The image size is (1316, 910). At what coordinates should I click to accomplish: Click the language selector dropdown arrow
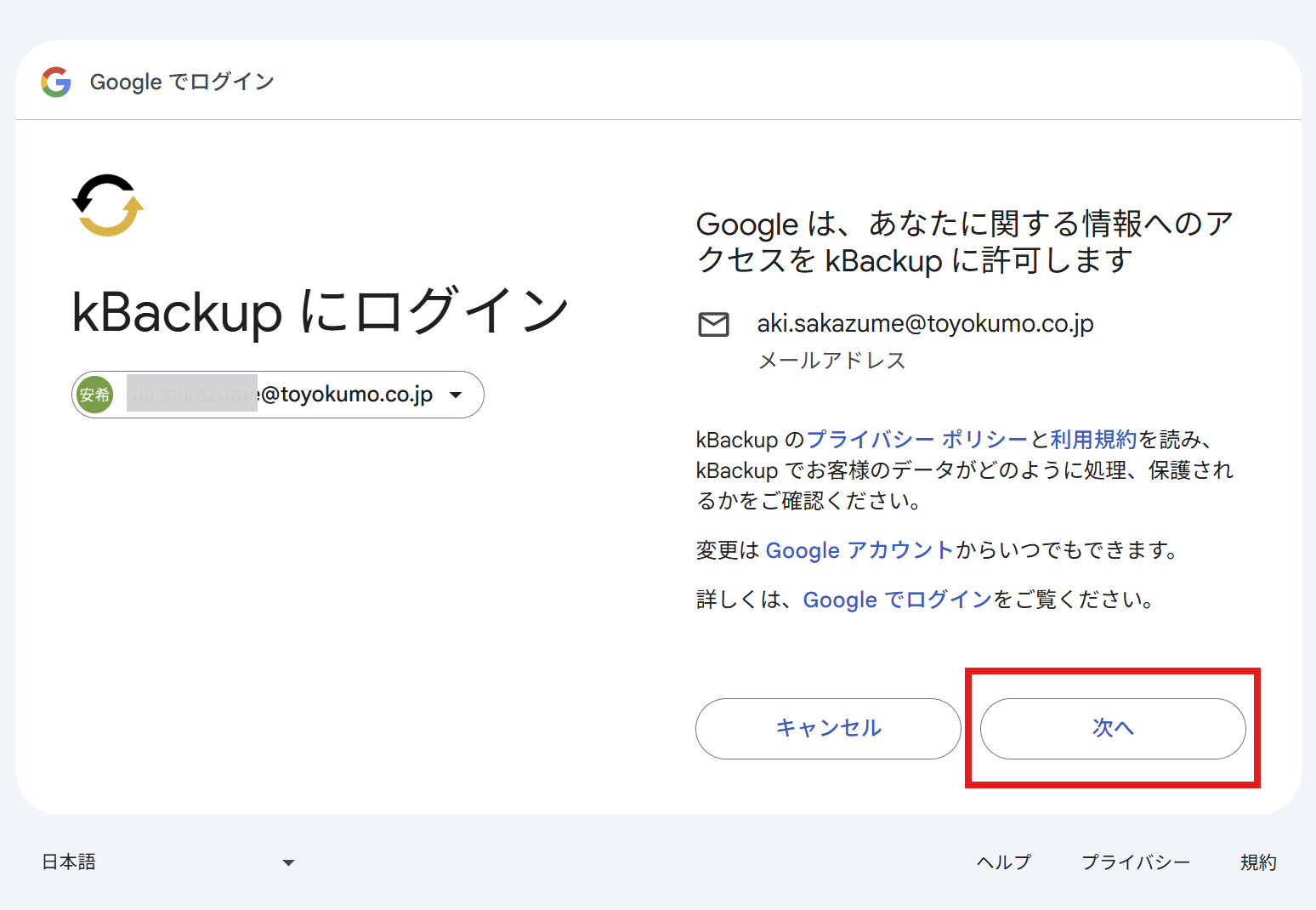point(288,862)
